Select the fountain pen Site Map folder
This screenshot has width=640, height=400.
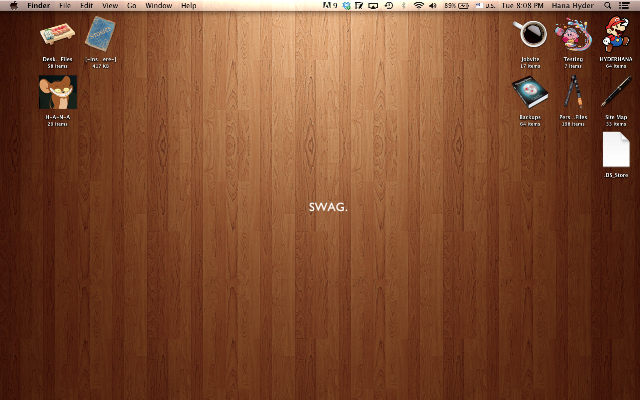point(616,92)
